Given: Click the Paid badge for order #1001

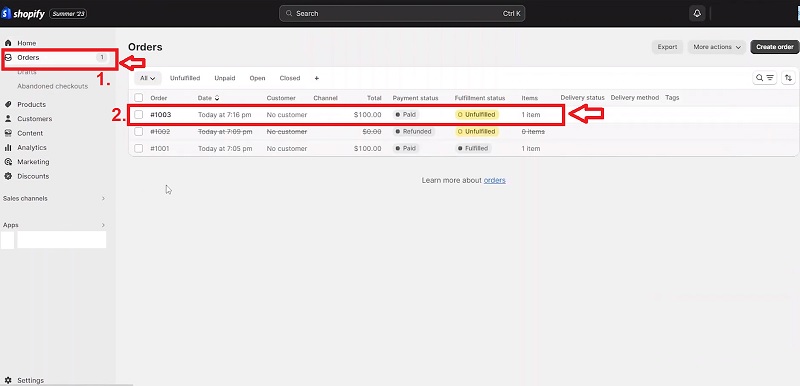Looking at the screenshot, I should [x=406, y=148].
